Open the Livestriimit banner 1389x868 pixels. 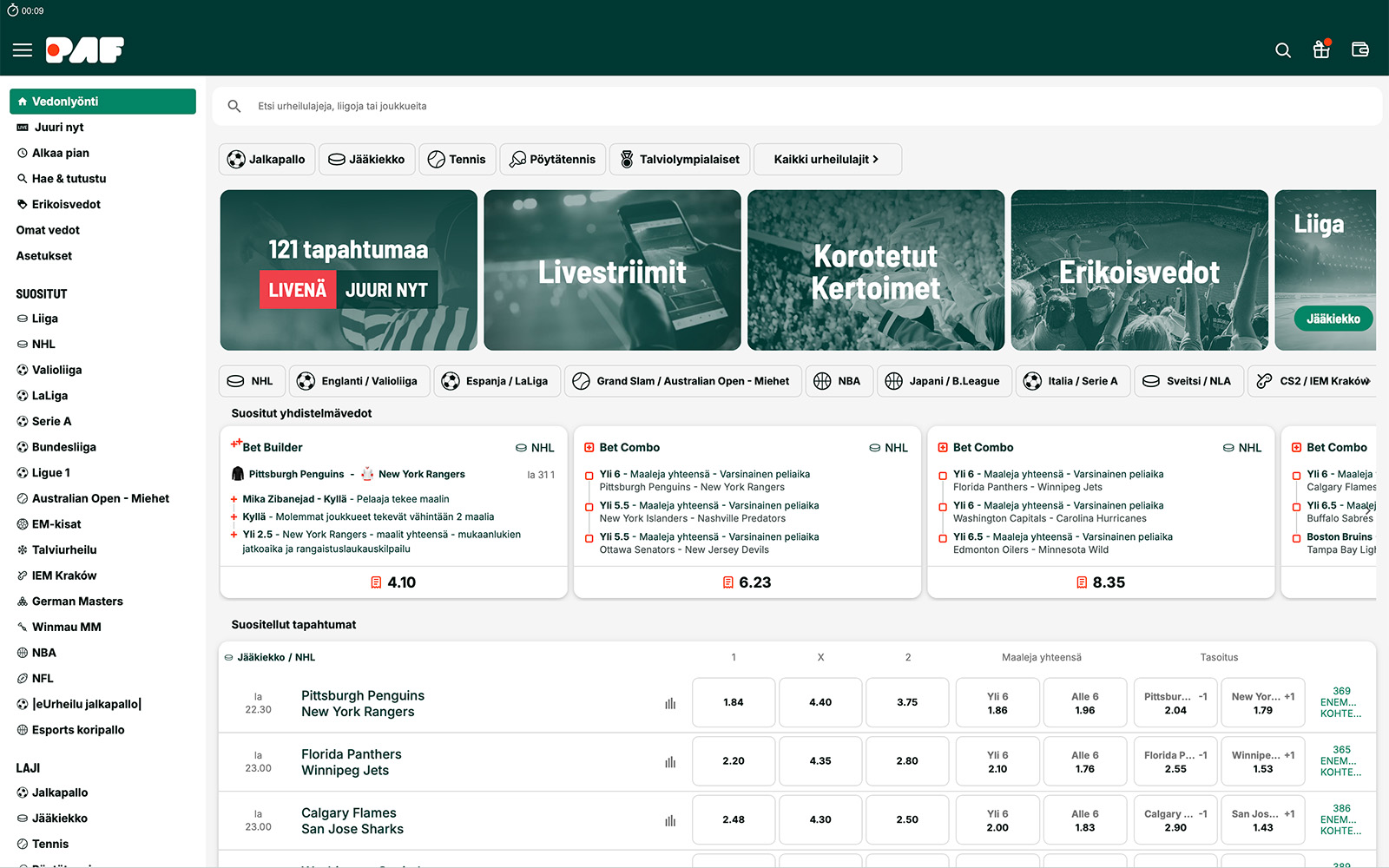(x=612, y=271)
